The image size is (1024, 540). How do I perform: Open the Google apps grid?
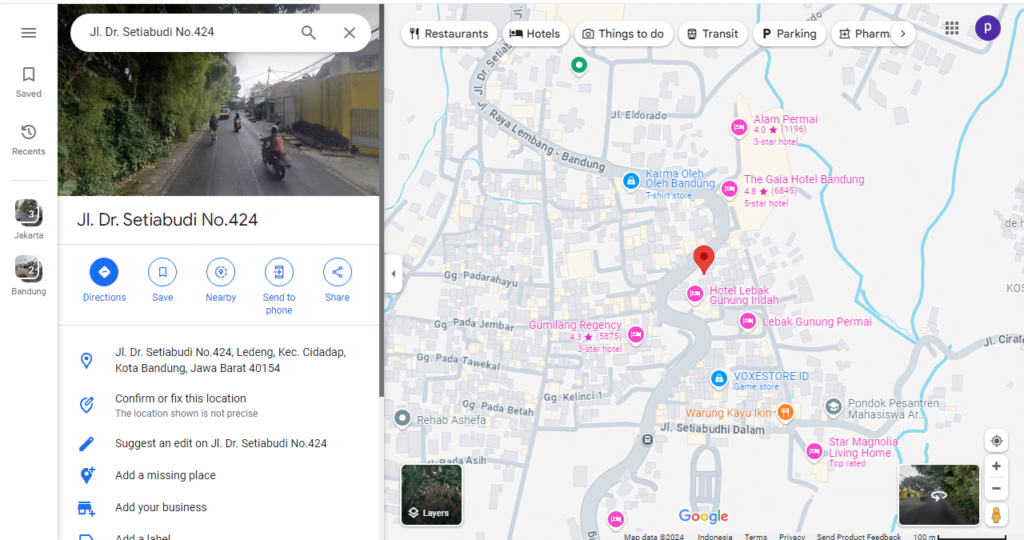(951, 29)
